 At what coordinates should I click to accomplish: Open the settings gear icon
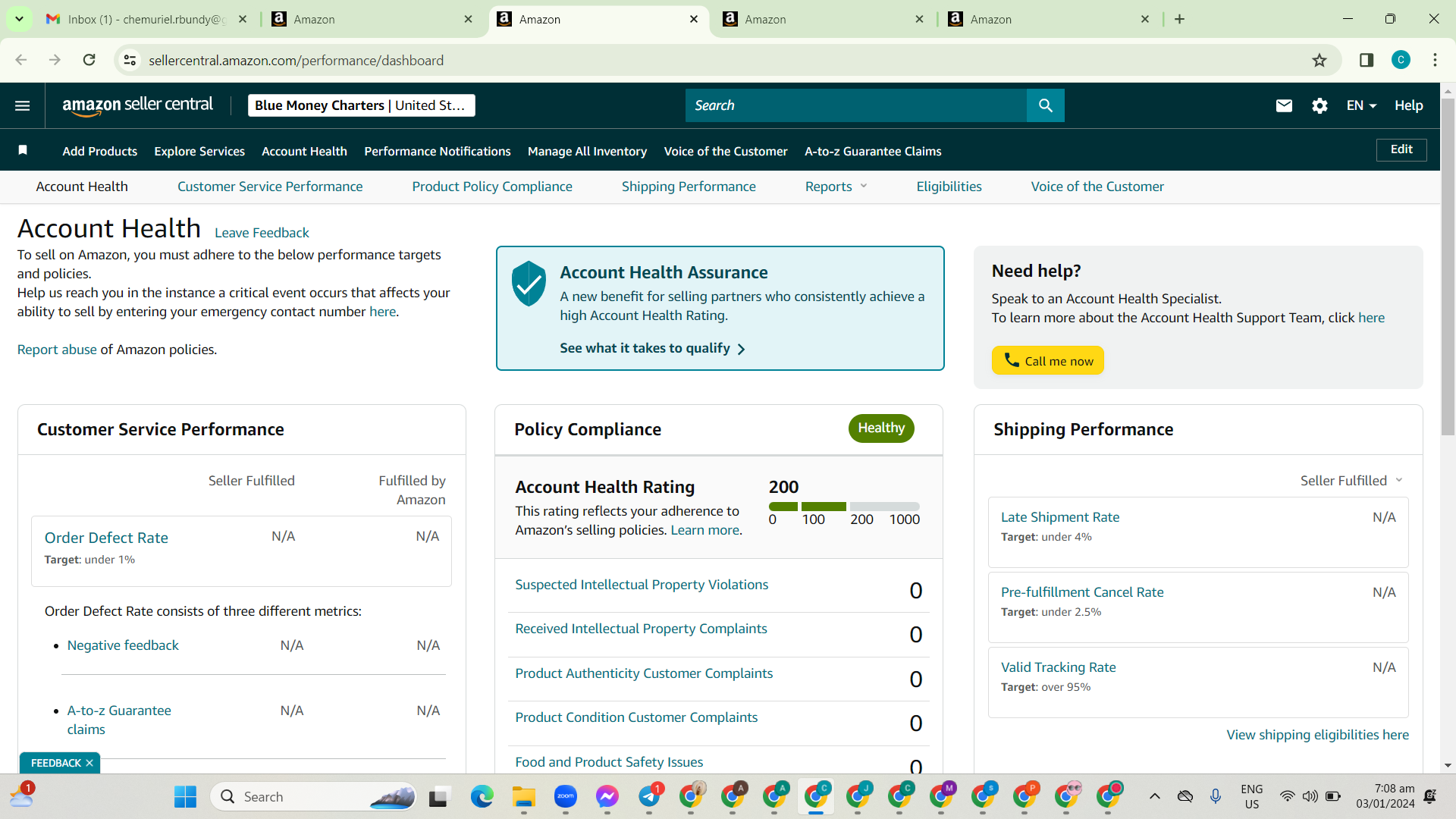tap(1319, 105)
